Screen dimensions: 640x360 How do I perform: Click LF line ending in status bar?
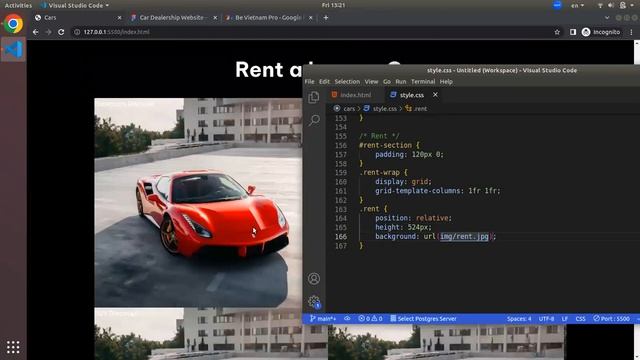point(565,319)
